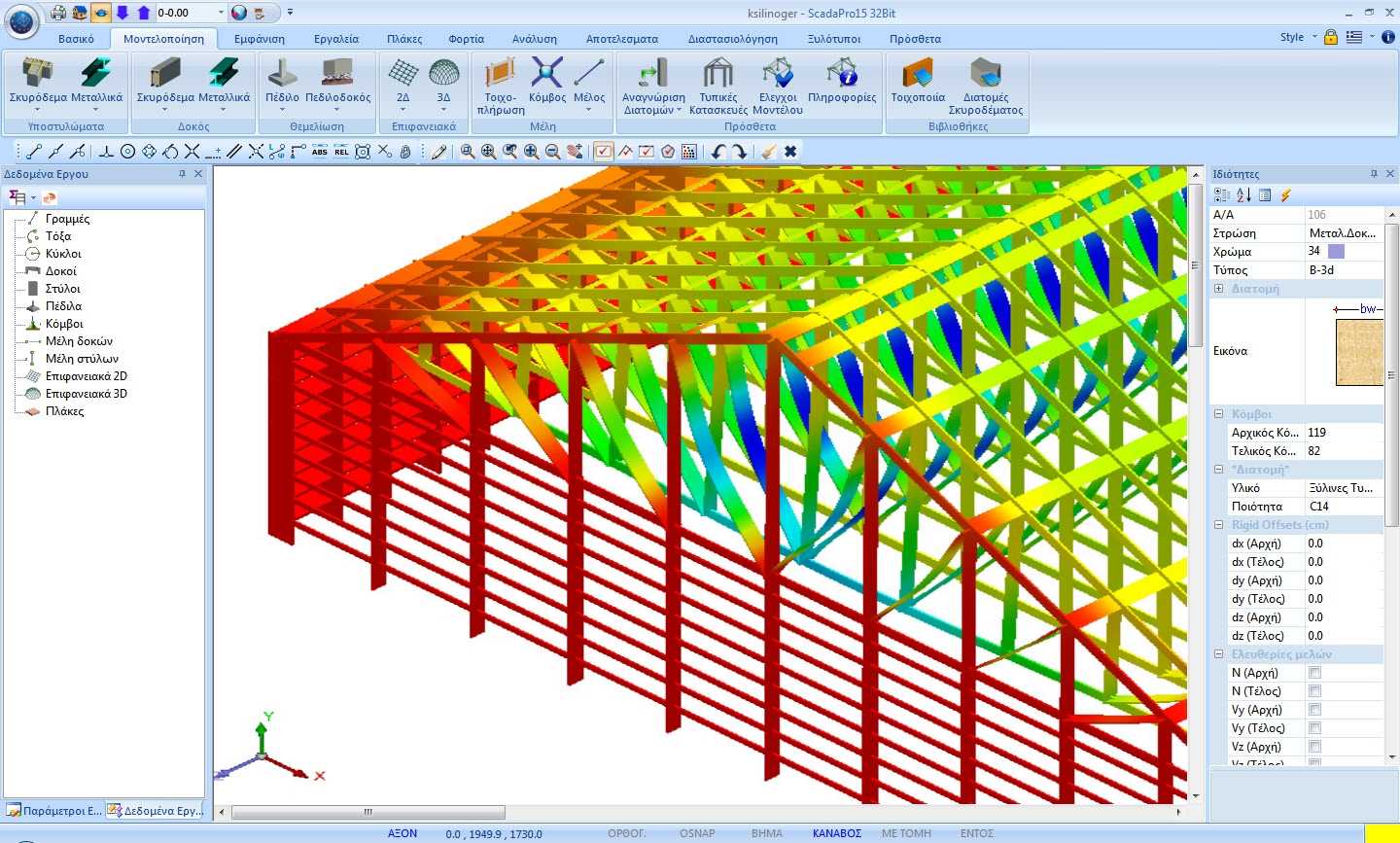Click the lock icon next to Style

(1331, 37)
